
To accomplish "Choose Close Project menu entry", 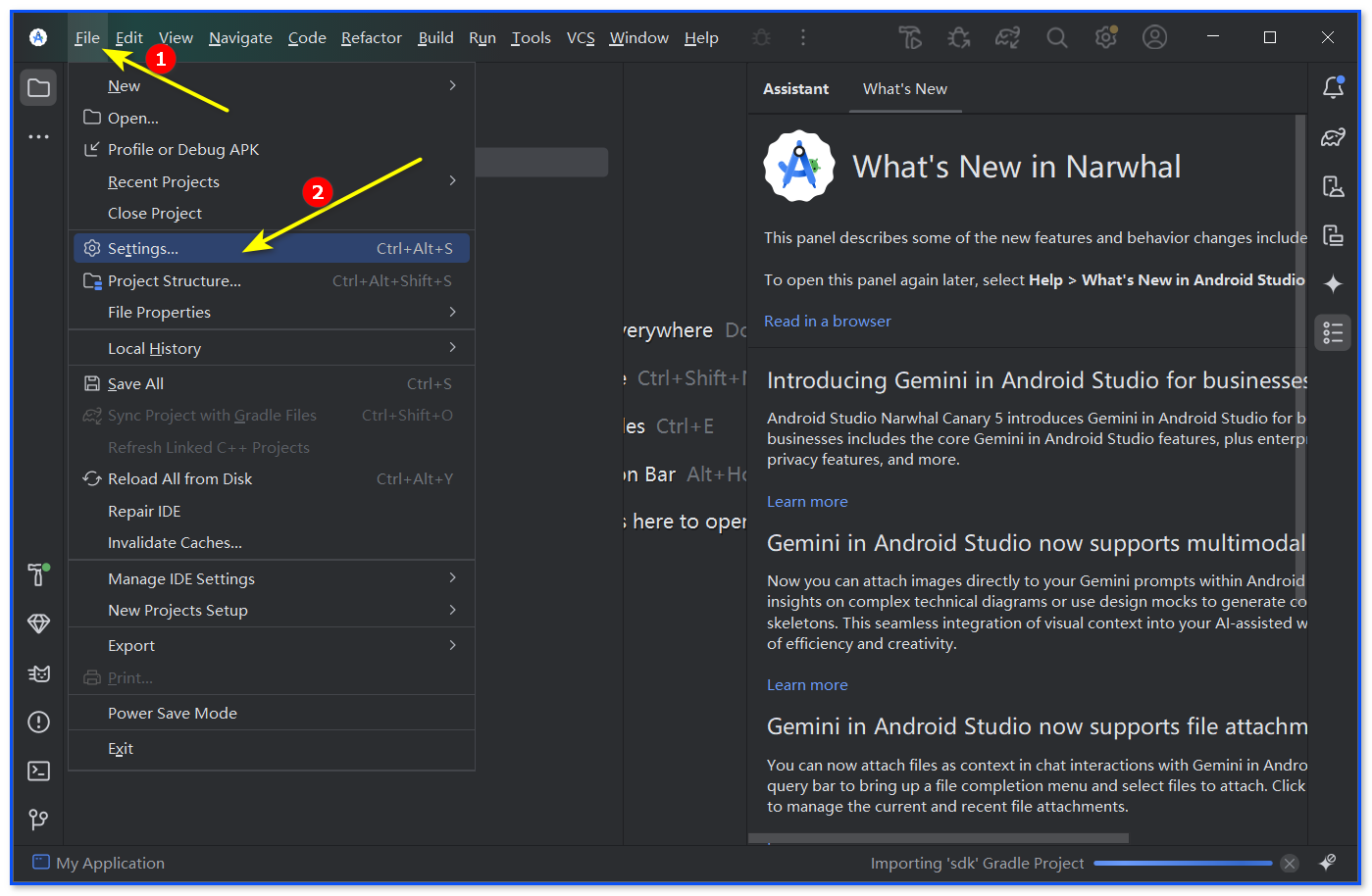I will coord(272,213).
